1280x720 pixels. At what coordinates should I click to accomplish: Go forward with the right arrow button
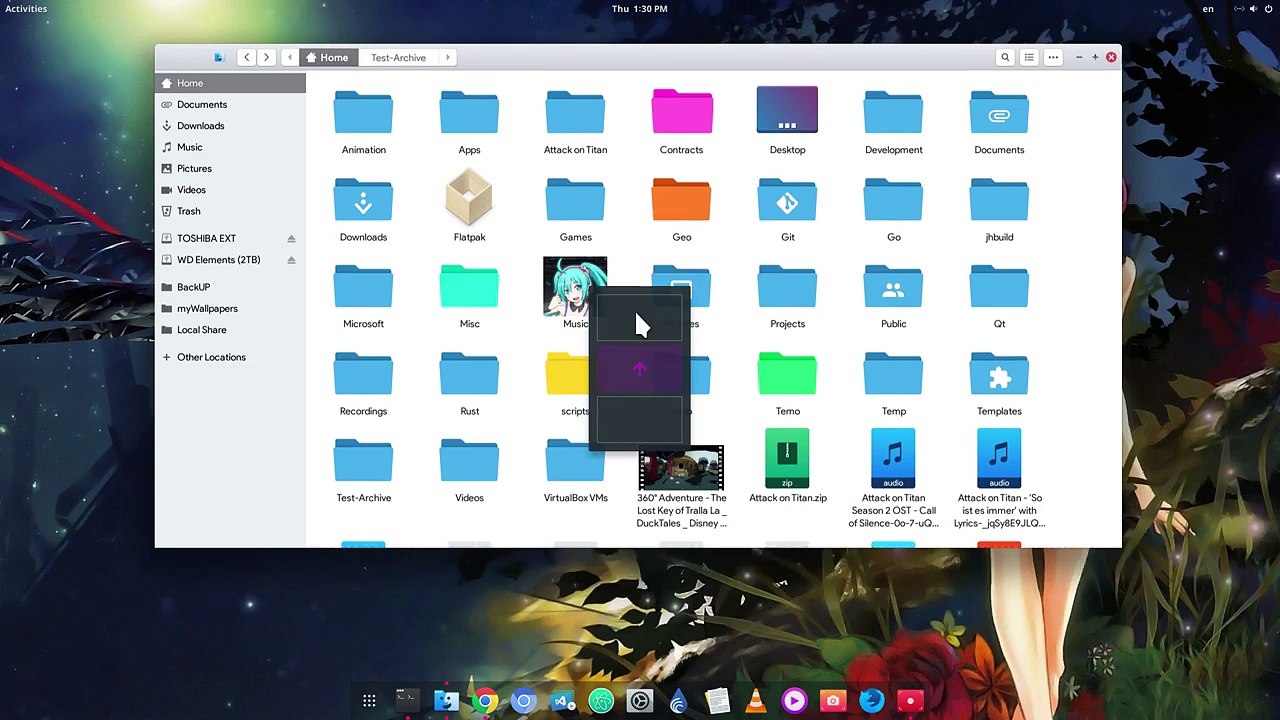point(267,57)
